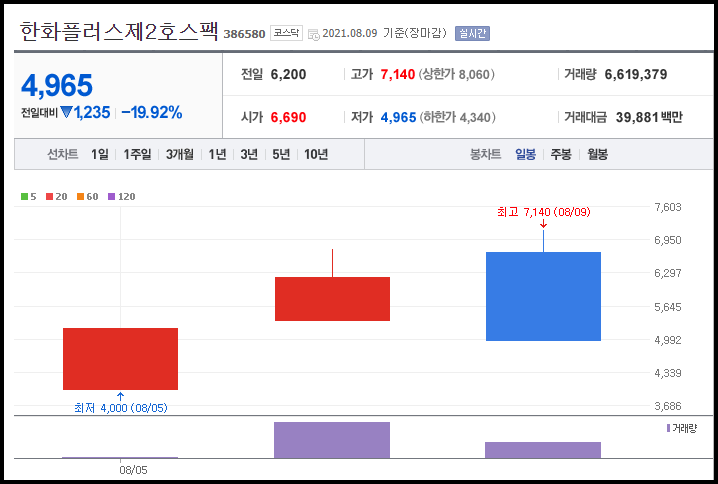
Task: Click the trading value 39,881 백만
Action: [x=649, y=117]
